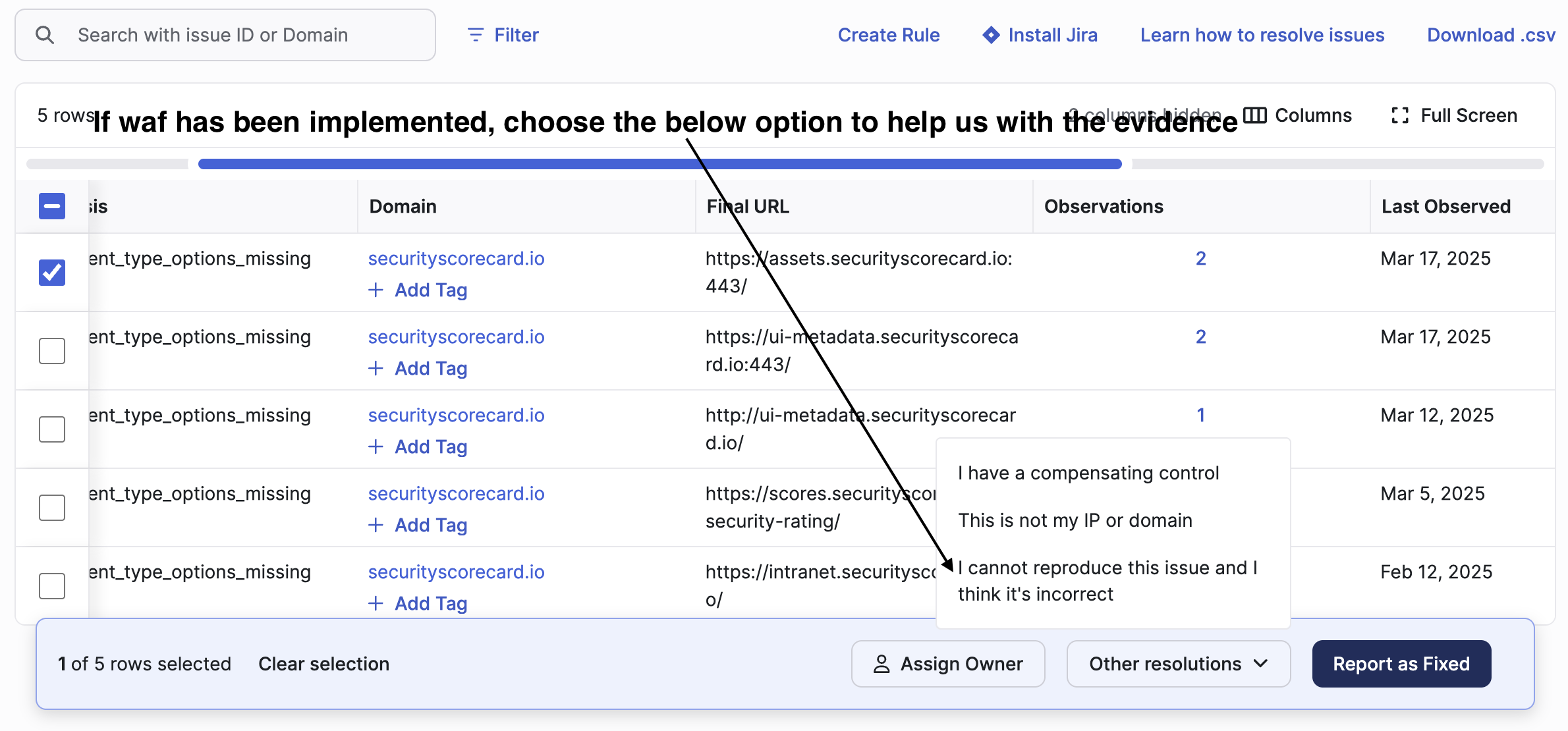This screenshot has width=1568, height=731.
Task: Click the Jira diamond icon
Action: tap(990, 35)
